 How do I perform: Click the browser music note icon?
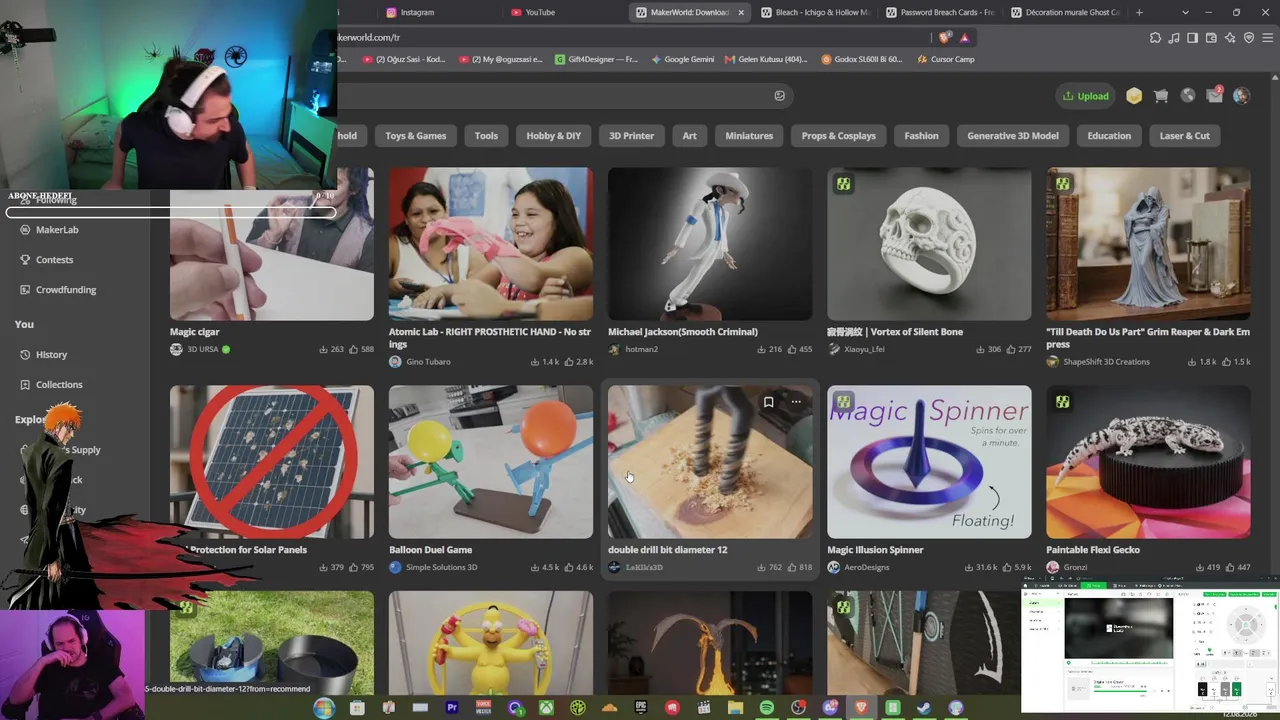pos(1174,38)
